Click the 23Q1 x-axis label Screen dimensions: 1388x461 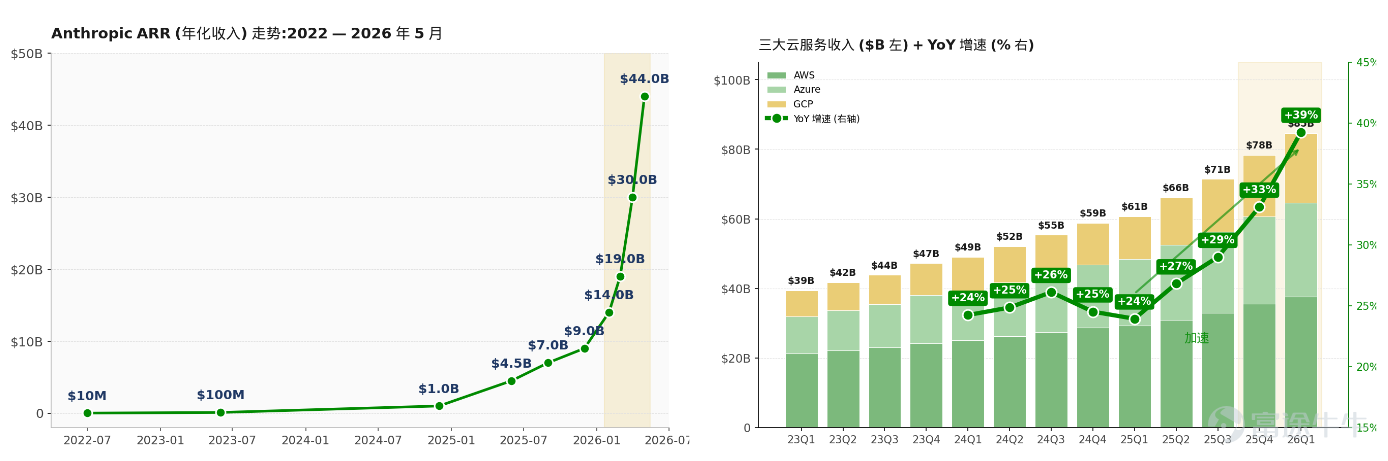click(801, 440)
